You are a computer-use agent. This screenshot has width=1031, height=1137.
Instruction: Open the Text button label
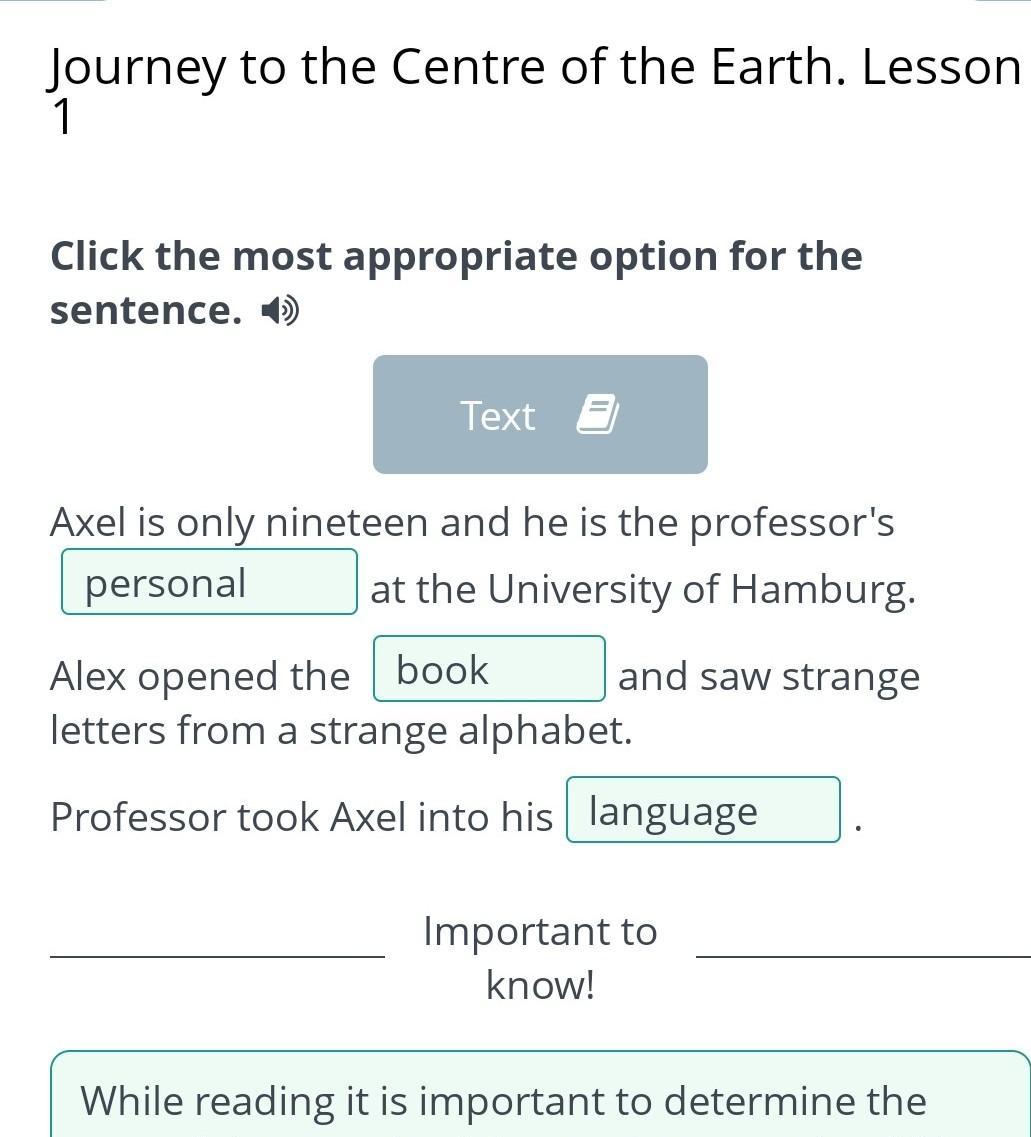coord(498,416)
